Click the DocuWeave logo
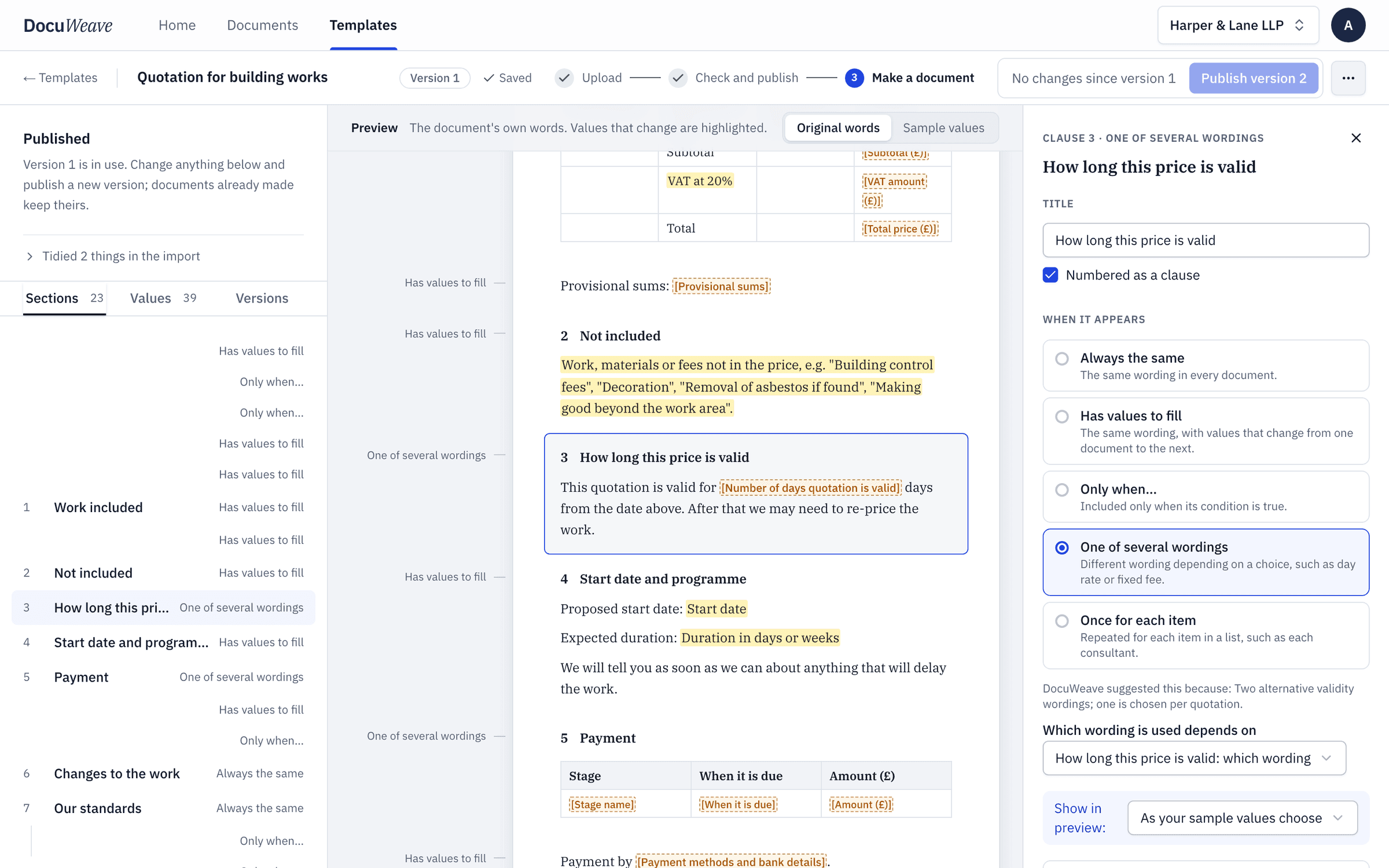 pyautogui.click(x=68, y=25)
